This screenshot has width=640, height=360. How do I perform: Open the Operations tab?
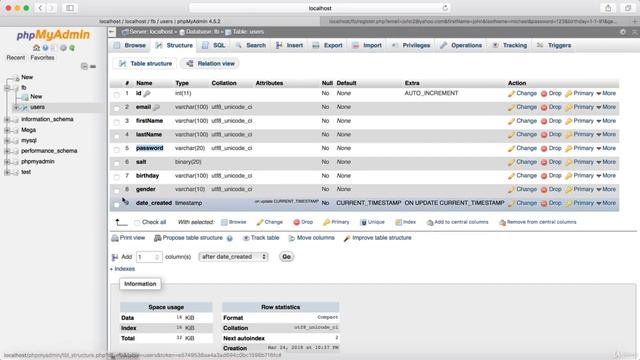coord(461,45)
